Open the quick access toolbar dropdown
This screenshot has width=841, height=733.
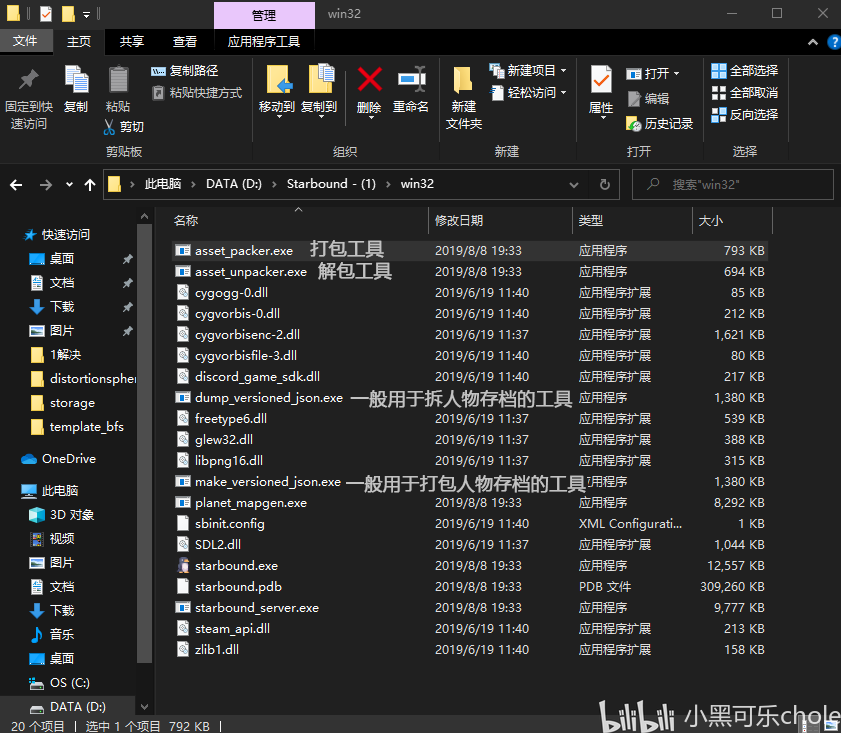[x=86, y=15]
